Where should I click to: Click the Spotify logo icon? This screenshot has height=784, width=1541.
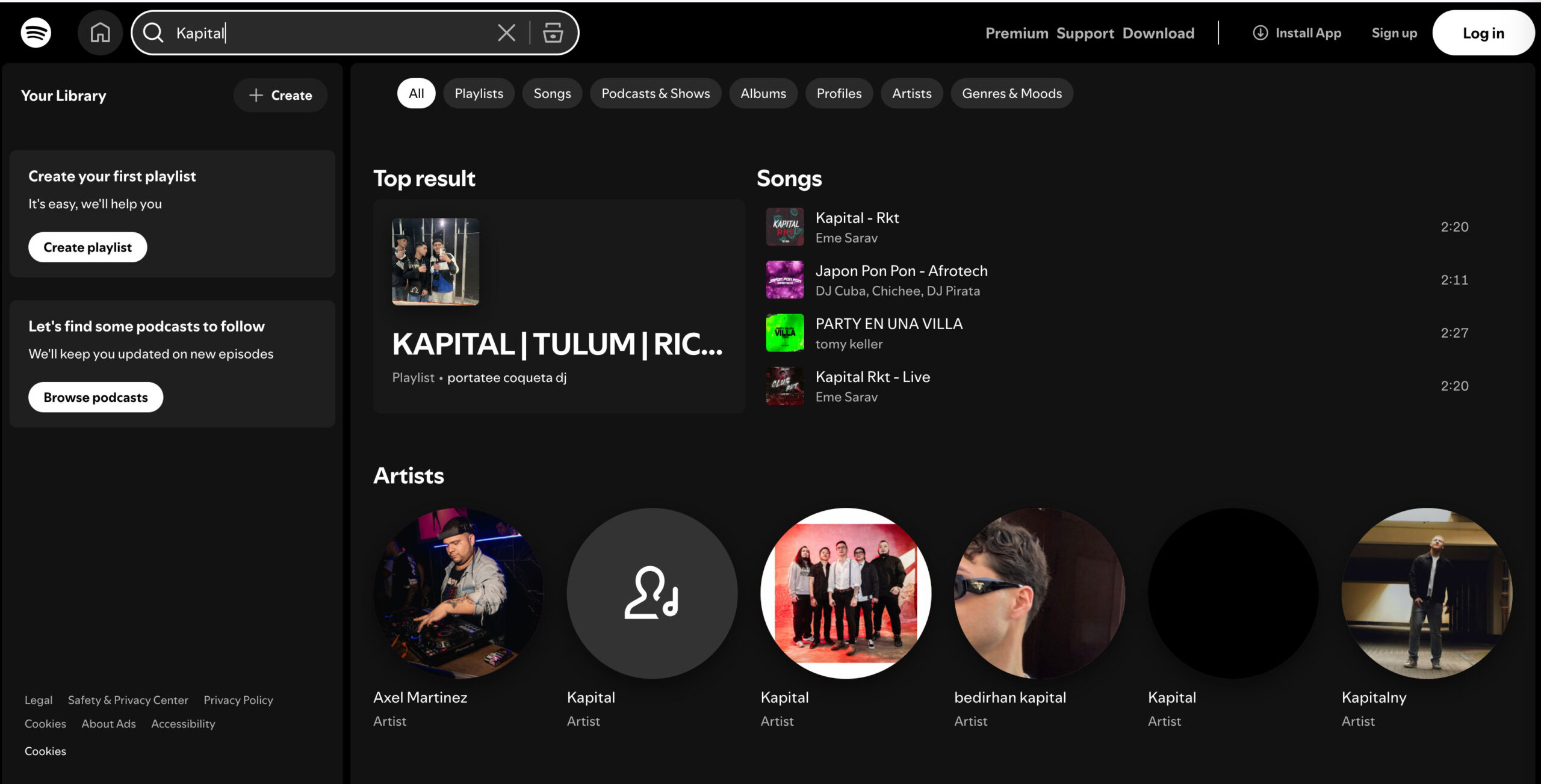pyautogui.click(x=36, y=32)
